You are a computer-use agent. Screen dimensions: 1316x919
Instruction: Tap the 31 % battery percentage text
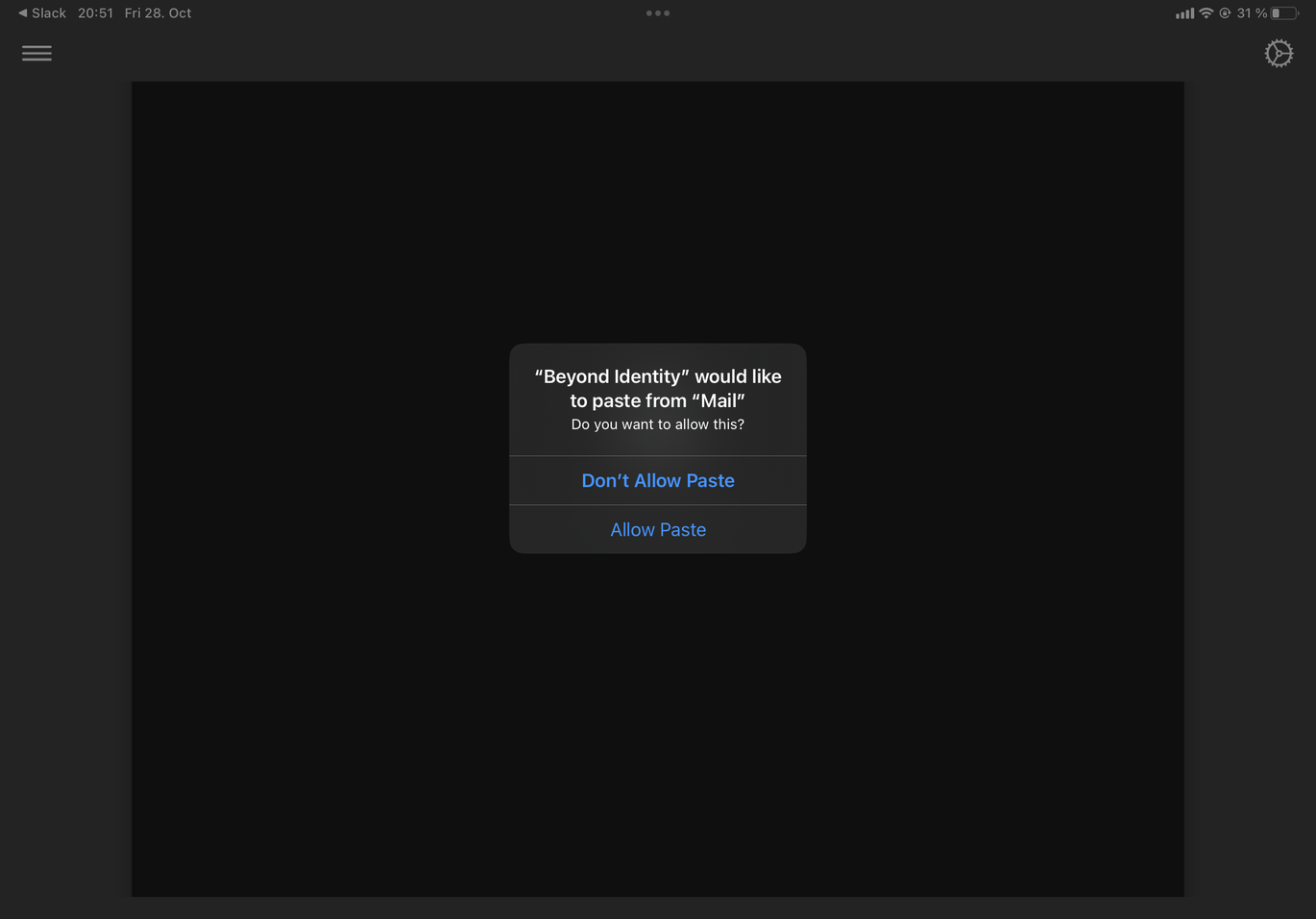coord(1251,13)
